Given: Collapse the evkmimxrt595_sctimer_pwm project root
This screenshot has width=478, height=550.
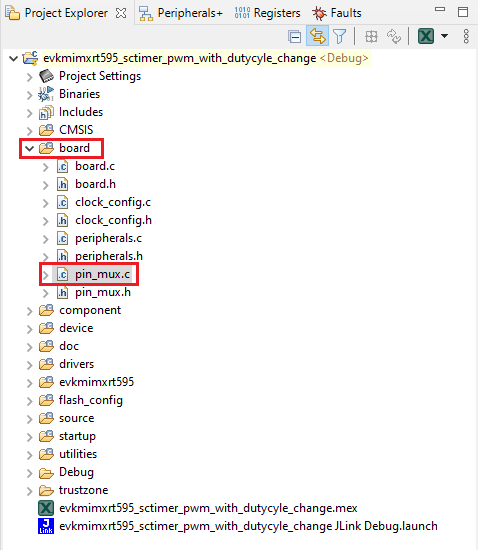Looking at the screenshot, I should point(13,58).
